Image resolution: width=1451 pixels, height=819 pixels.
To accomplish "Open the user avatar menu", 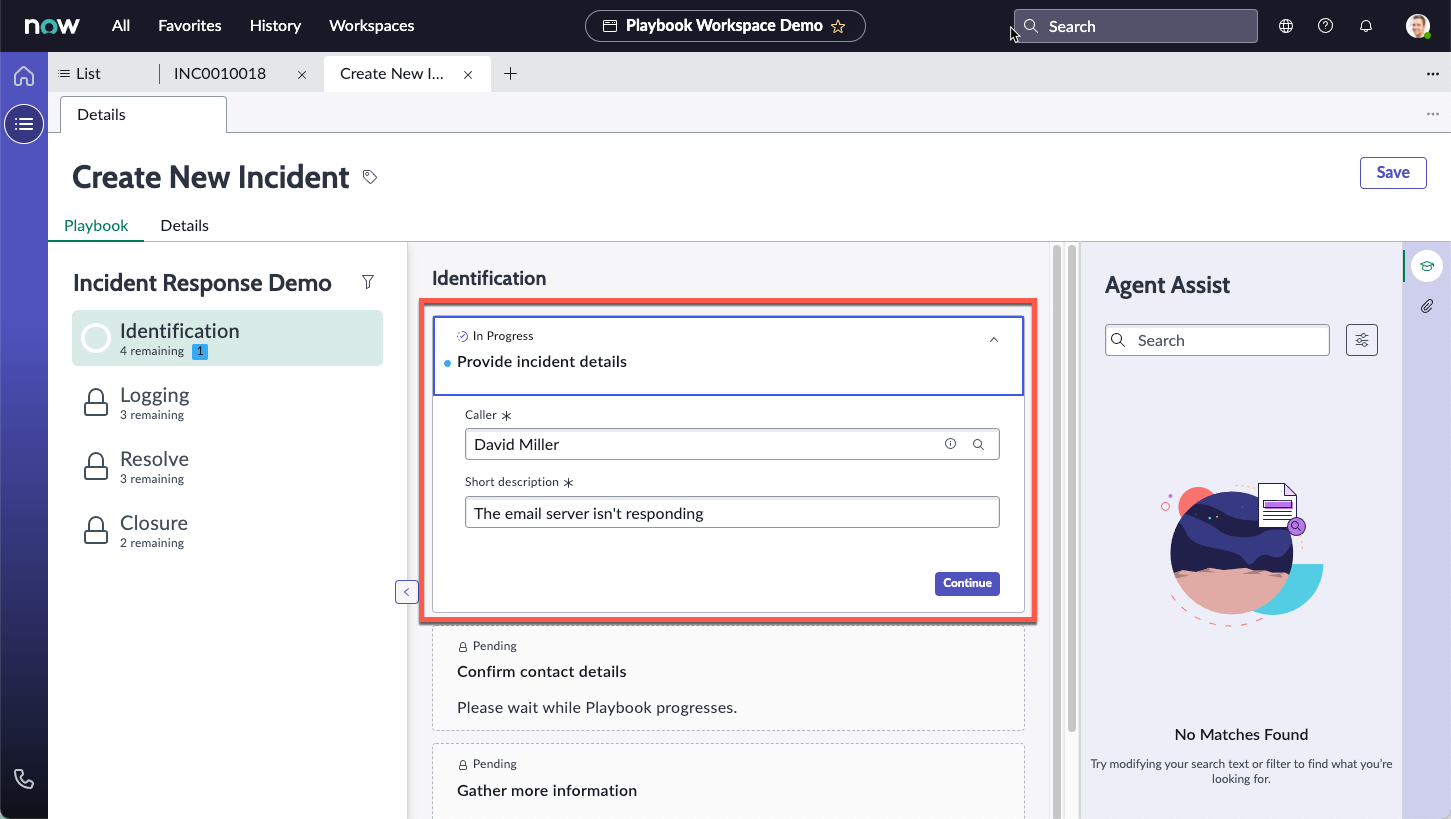I will tap(1418, 26).
